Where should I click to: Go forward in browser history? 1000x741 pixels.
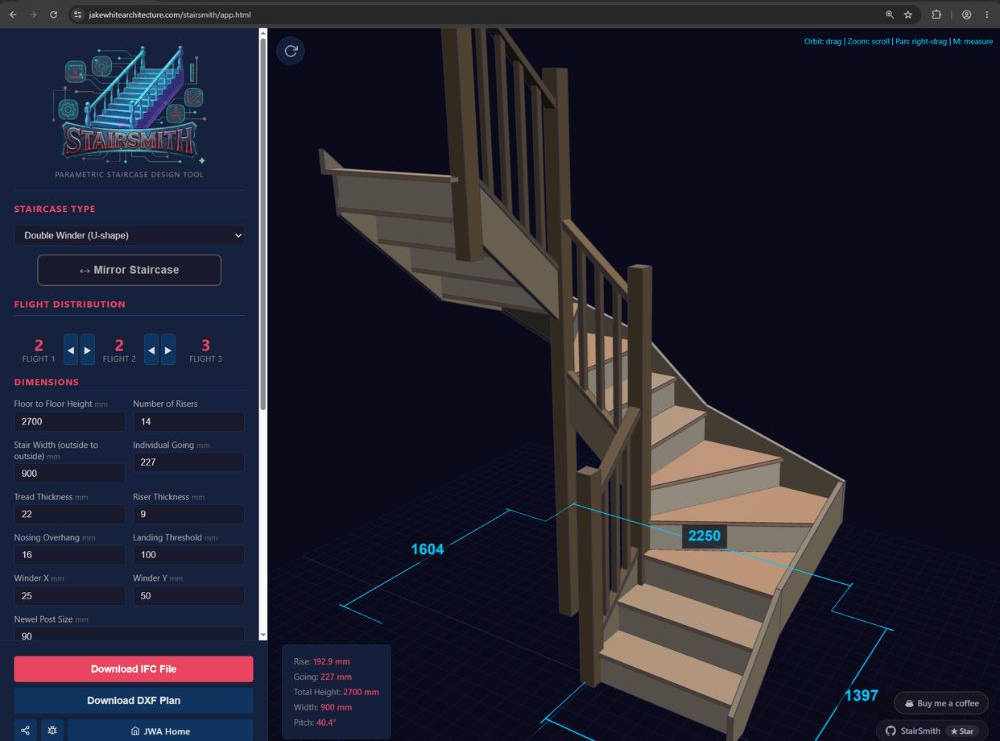tap(33, 15)
